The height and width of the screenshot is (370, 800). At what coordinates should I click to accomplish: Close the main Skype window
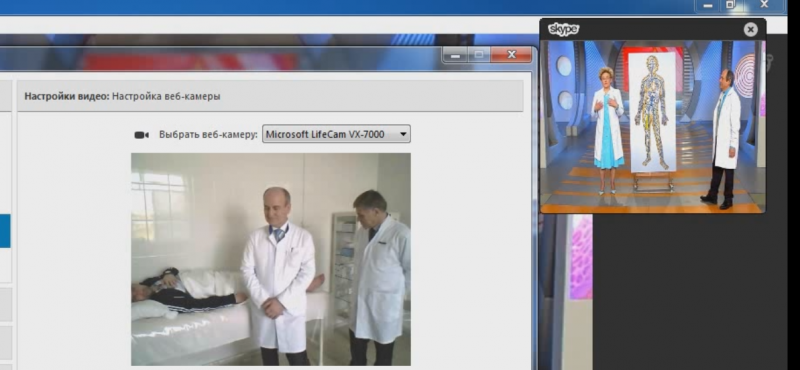pyautogui.click(x=764, y=5)
